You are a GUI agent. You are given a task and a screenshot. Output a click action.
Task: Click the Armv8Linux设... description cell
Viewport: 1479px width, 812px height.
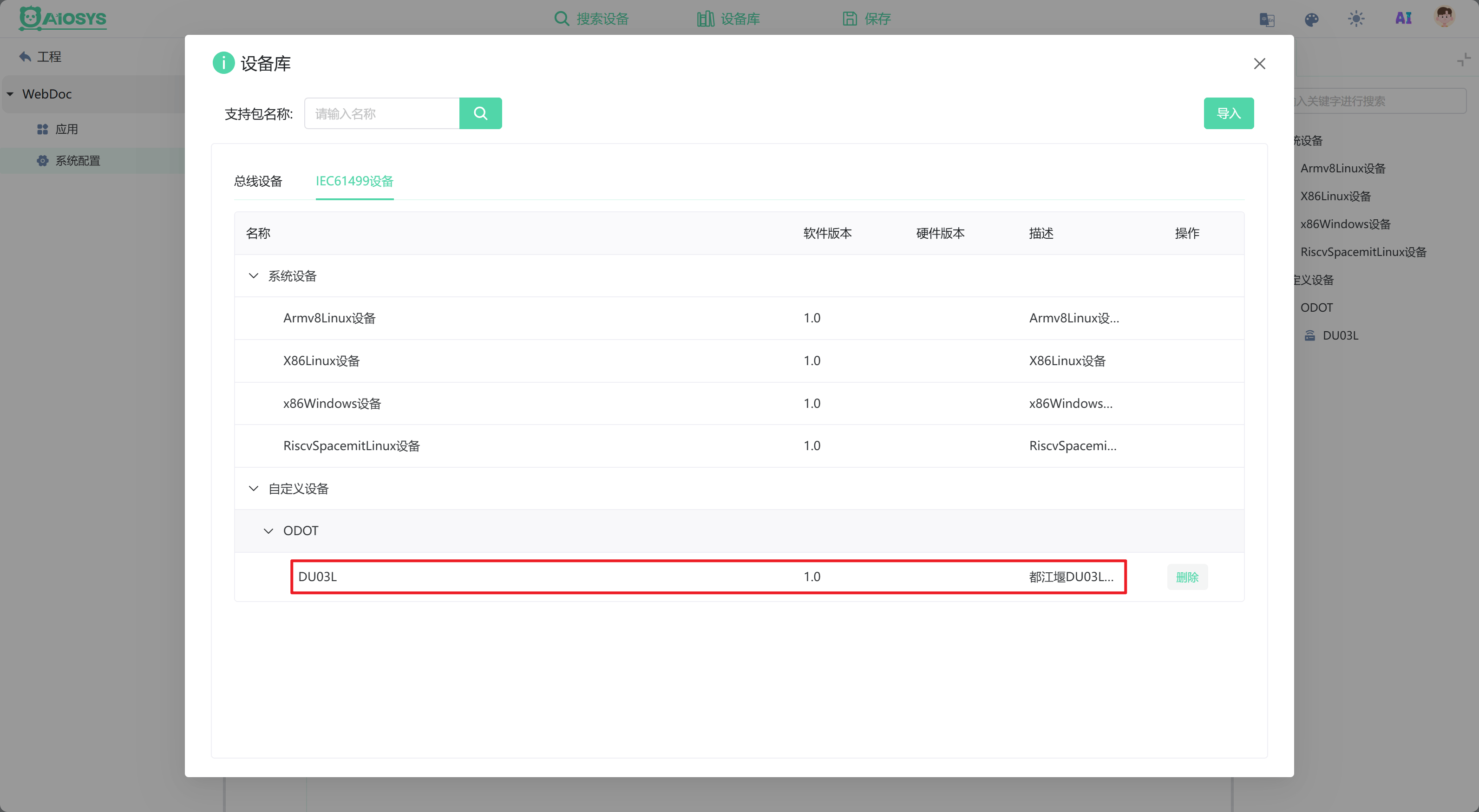point(1073,318)
